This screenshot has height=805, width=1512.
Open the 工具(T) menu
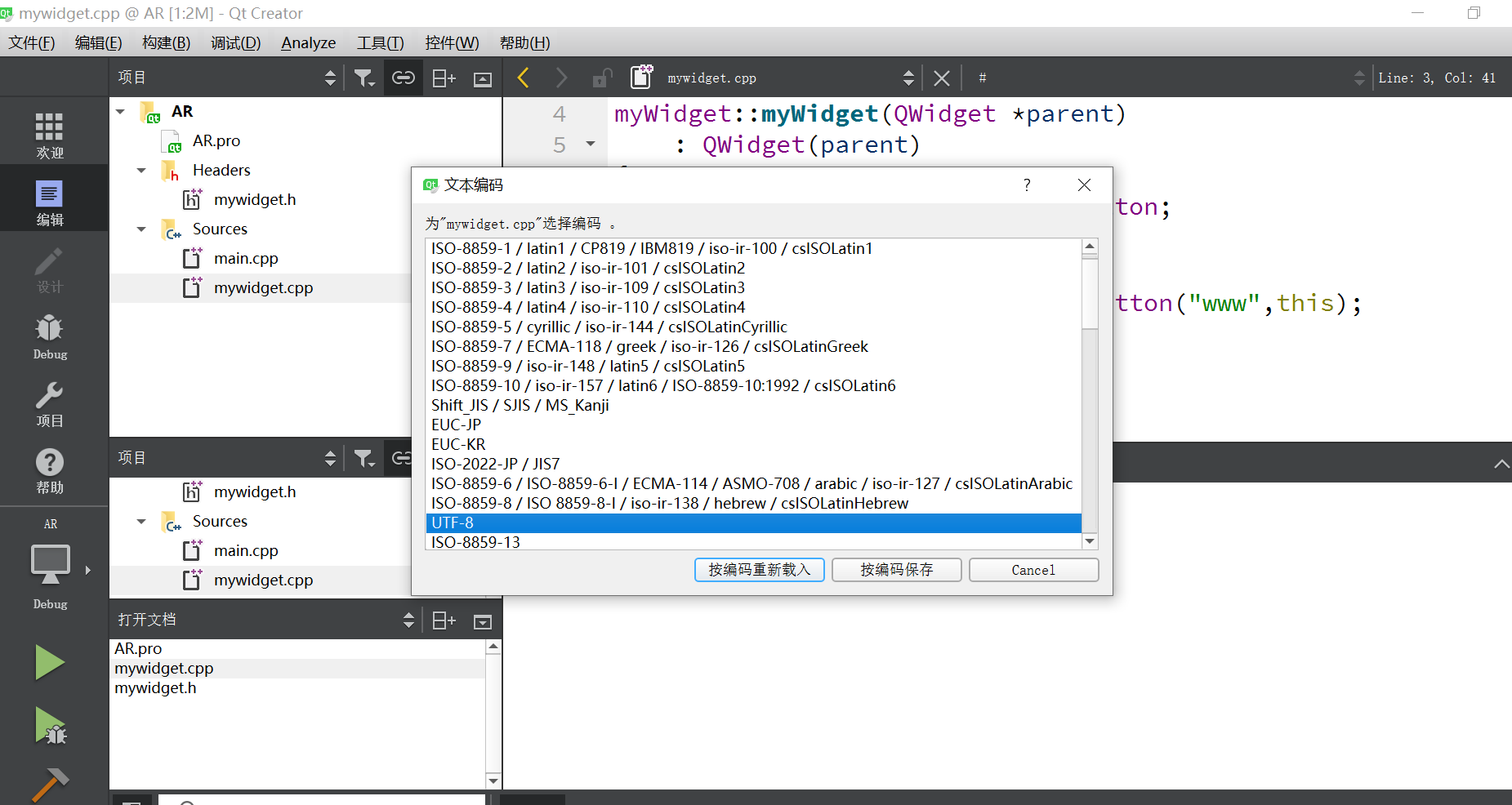[379, 42]
